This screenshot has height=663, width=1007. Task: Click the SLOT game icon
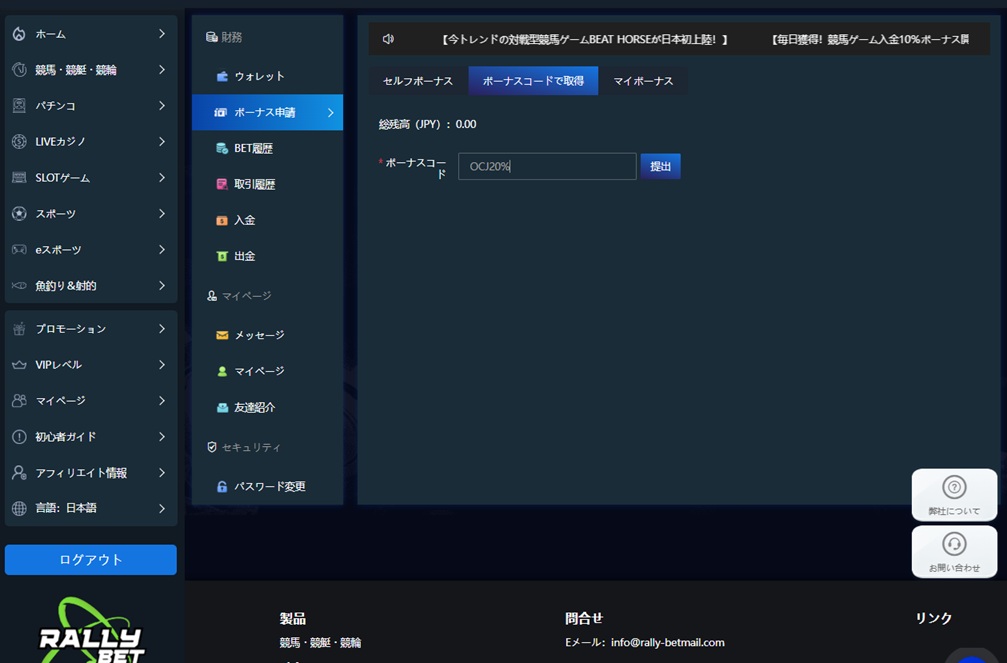pos(19,178)
